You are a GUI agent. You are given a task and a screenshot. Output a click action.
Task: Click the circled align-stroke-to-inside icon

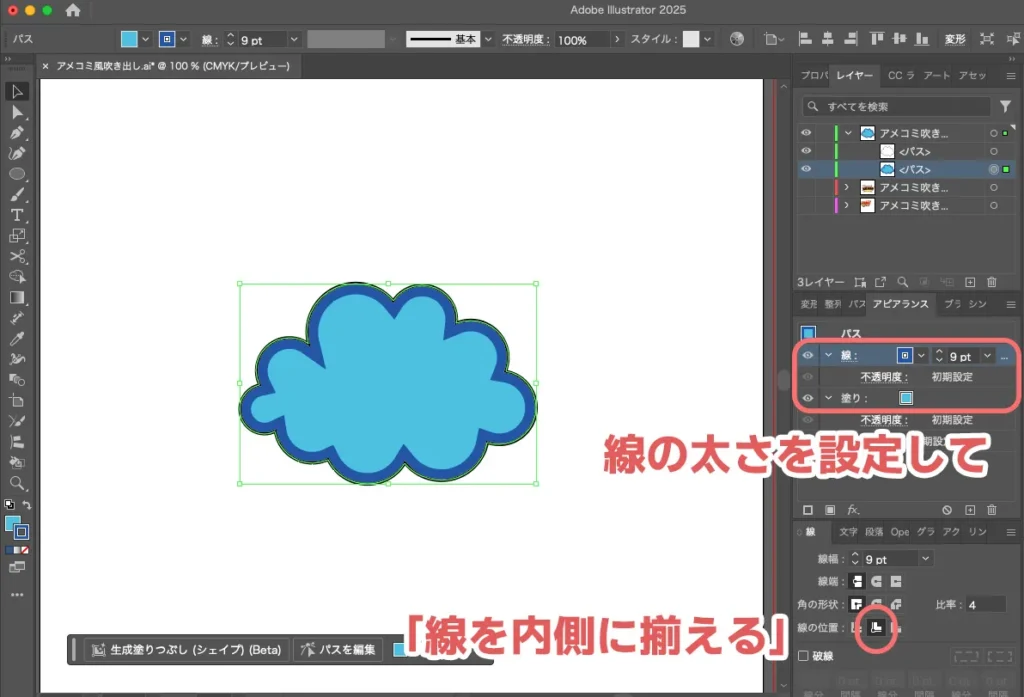tap(876, 627)
